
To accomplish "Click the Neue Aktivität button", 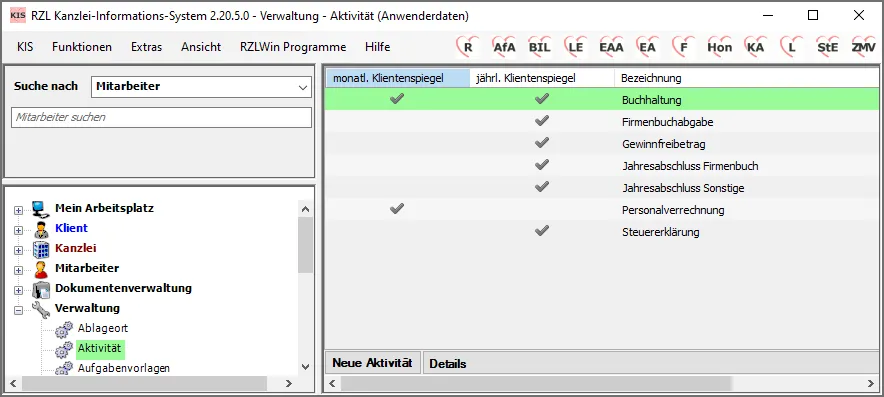I will click(372, 363).
